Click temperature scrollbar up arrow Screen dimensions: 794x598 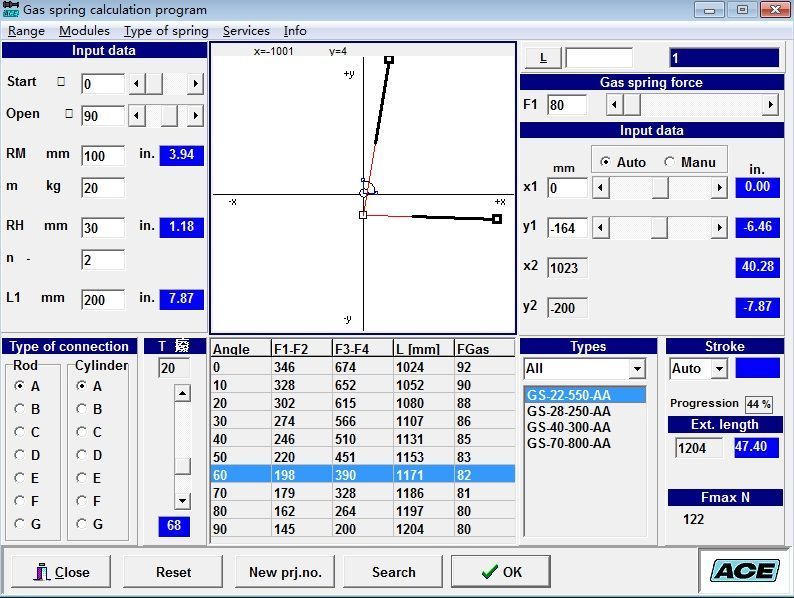point(182,393)
